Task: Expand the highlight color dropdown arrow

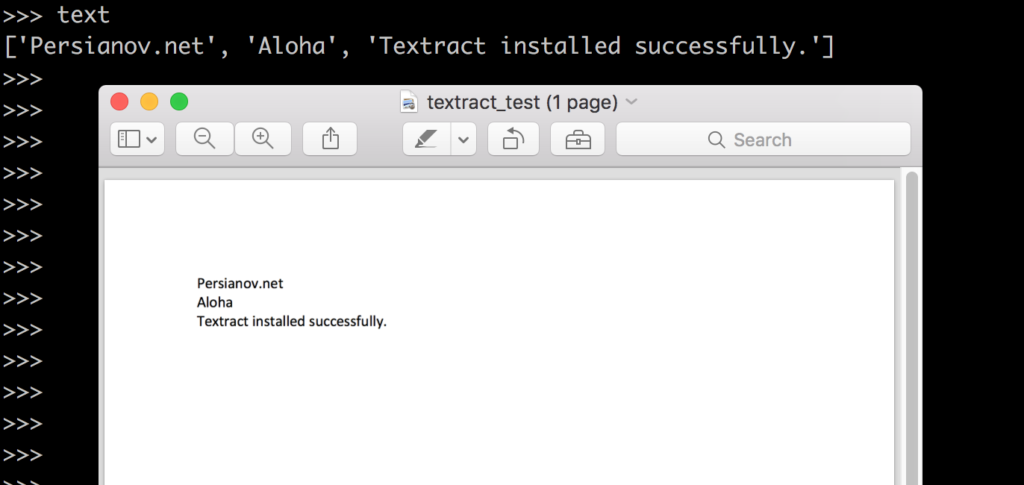Action: point(464,139)
